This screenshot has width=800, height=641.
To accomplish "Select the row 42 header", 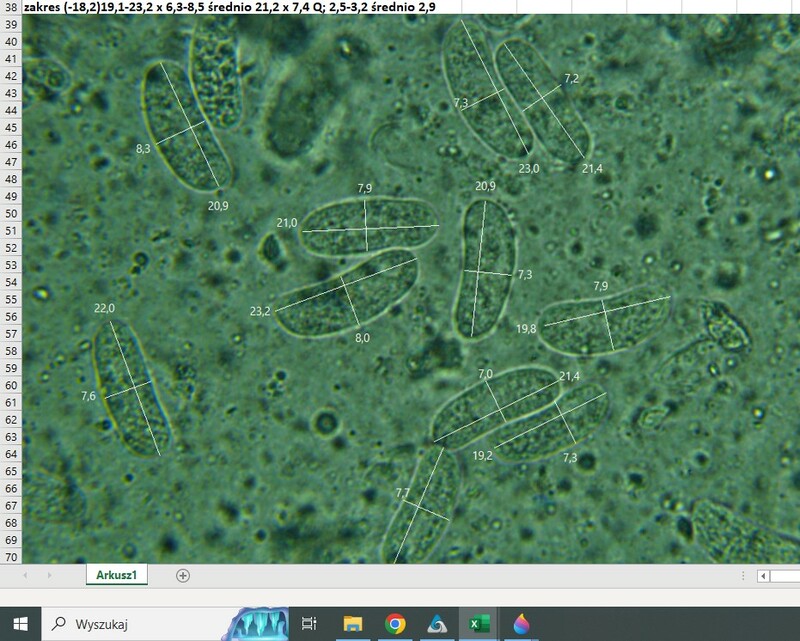I will point(11,76).
